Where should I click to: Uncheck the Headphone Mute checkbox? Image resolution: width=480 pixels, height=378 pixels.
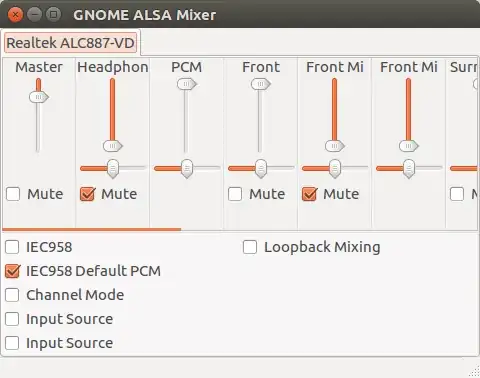pos(87,194)
